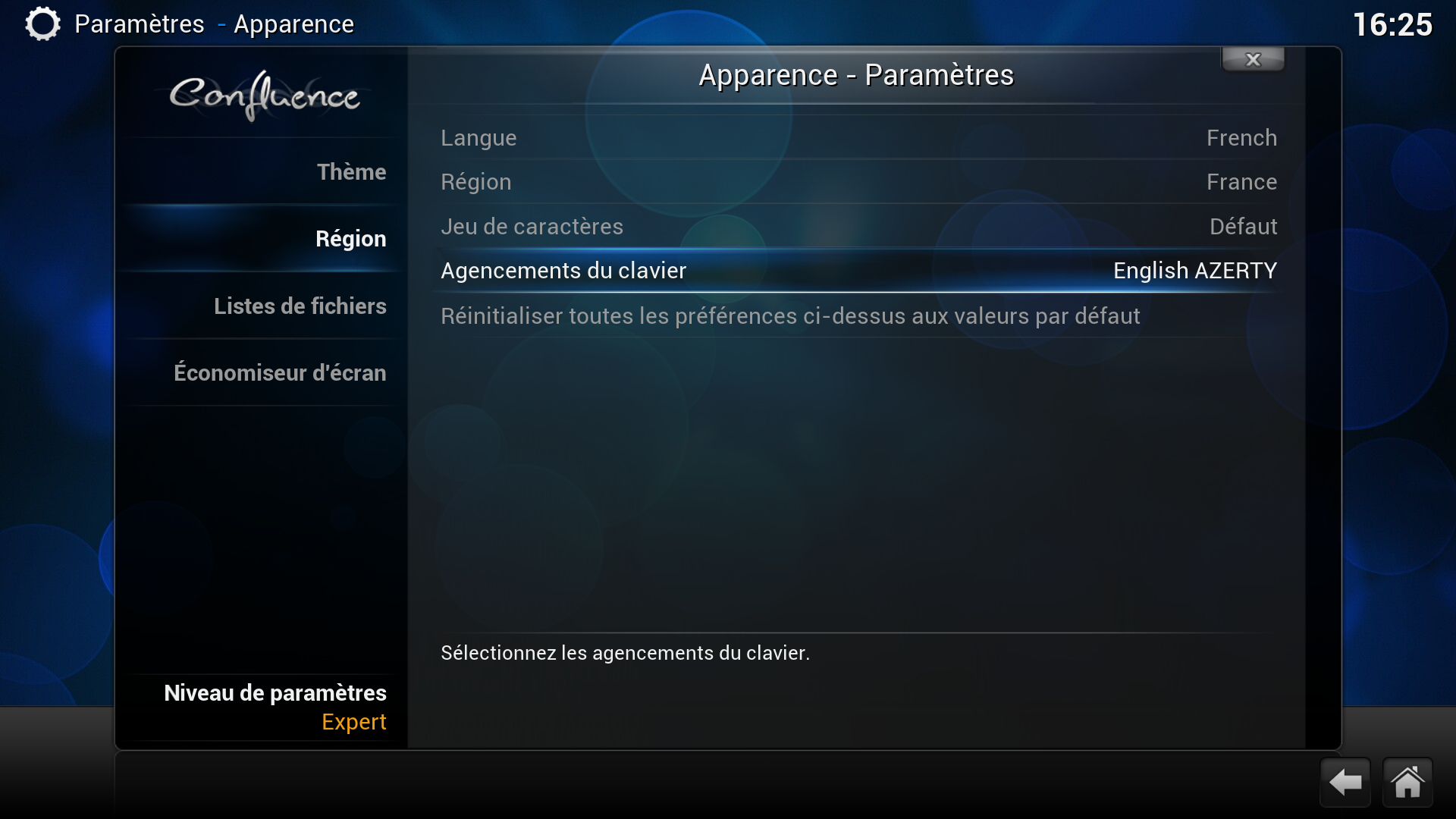Click the clock showing 16:25

1392,24
